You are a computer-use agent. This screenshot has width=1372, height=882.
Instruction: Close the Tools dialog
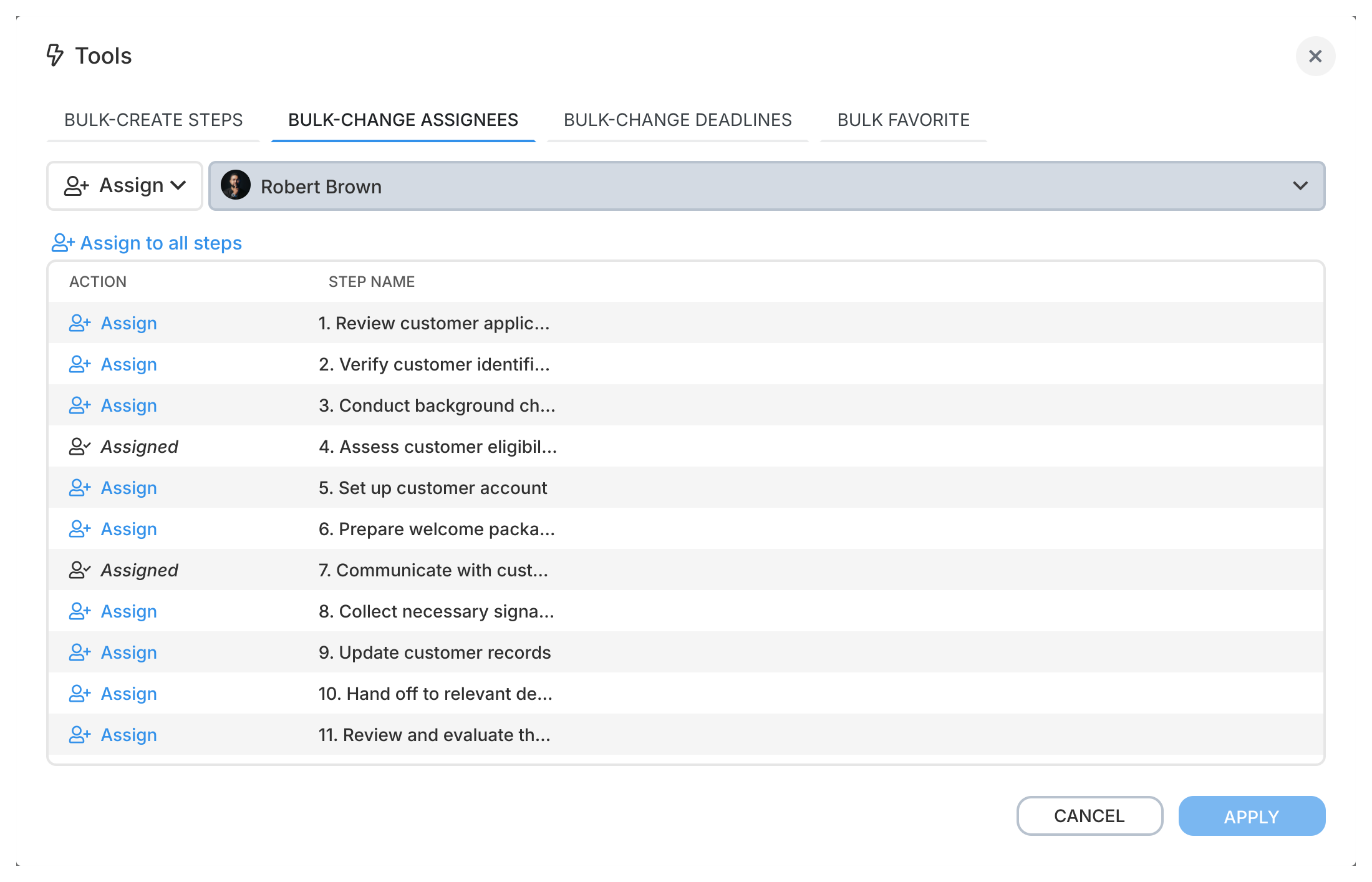pyautogui.click(x=1315, y=56)
